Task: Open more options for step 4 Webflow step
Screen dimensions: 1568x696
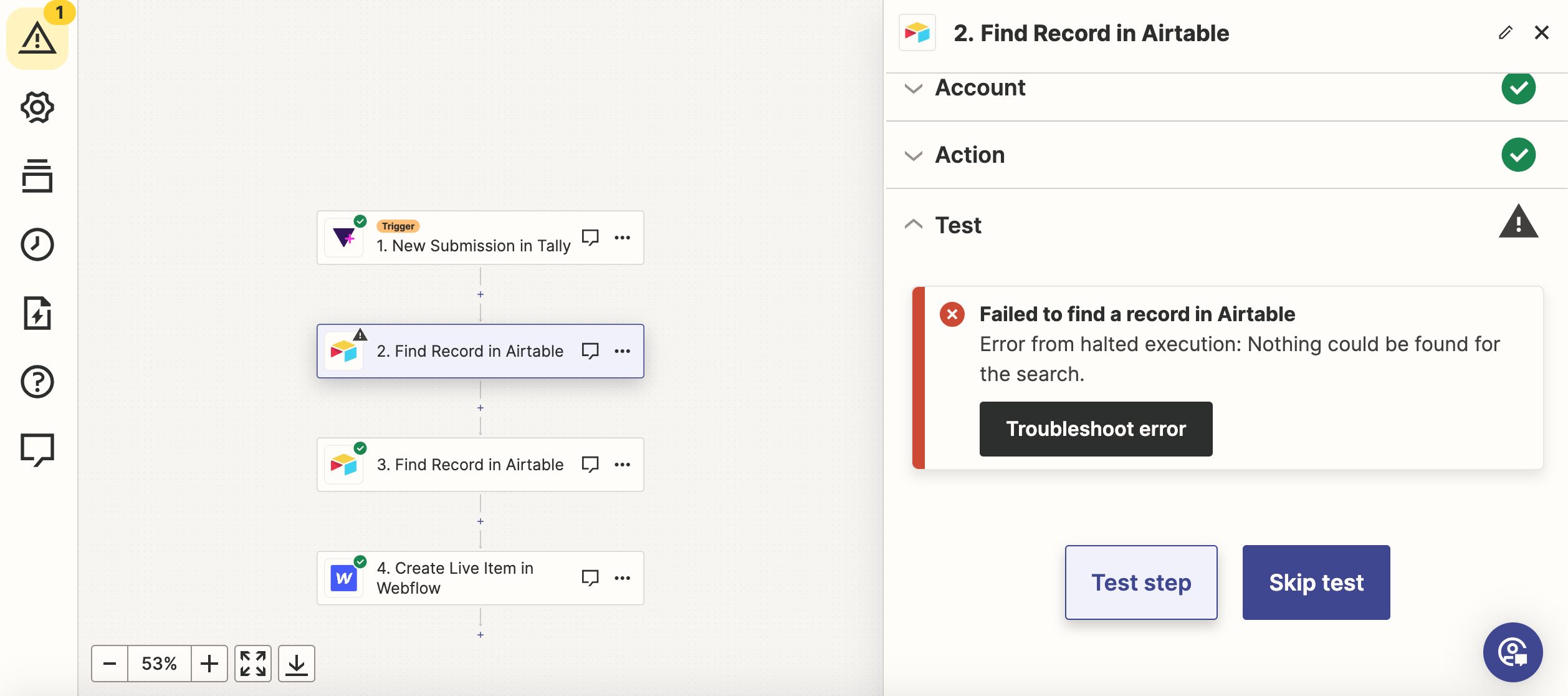Action: tap(623, 578)
